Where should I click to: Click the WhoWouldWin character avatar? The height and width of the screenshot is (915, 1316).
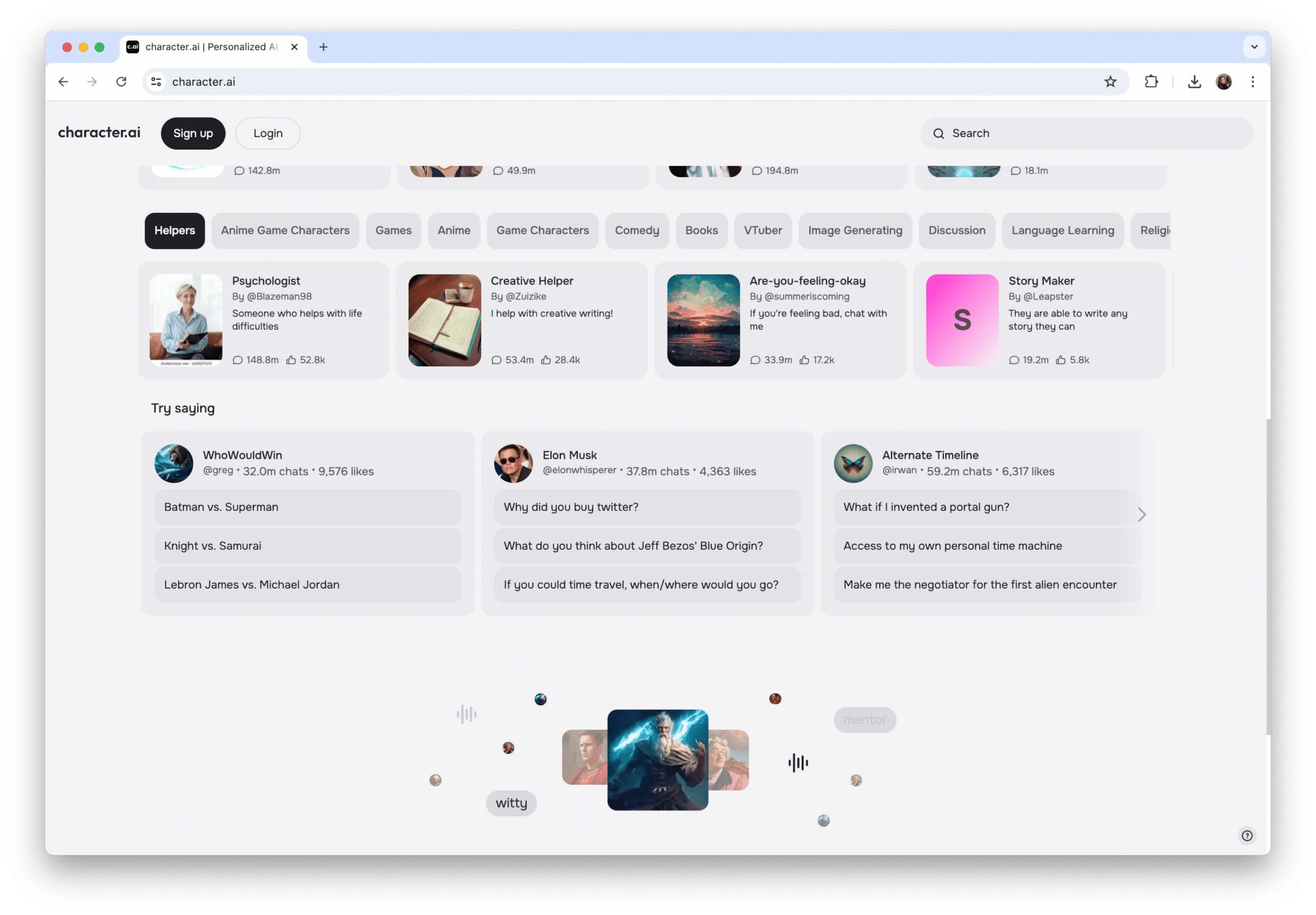pyautogui.click(x=173, y=463)
